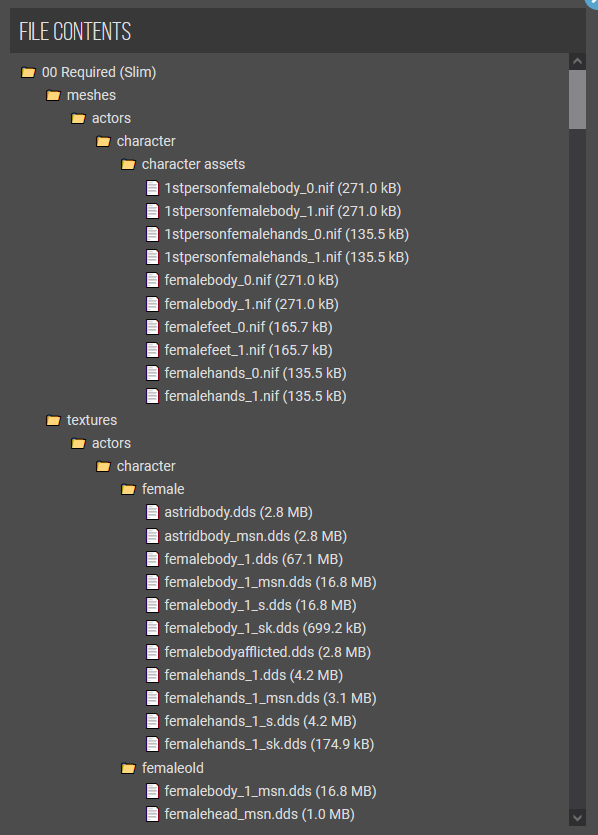Select the actors folder under textures
This screenshot has height=835, width=598.
(111, 443)
